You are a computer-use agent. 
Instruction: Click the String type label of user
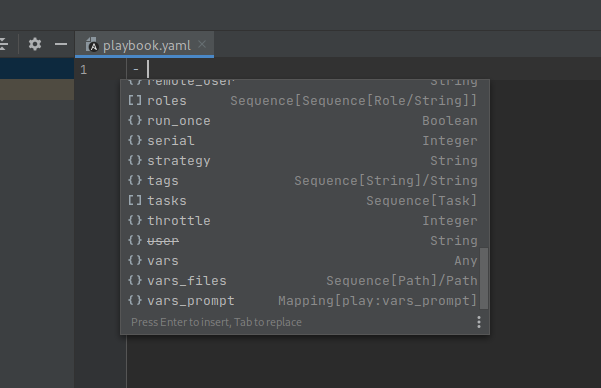454,241
